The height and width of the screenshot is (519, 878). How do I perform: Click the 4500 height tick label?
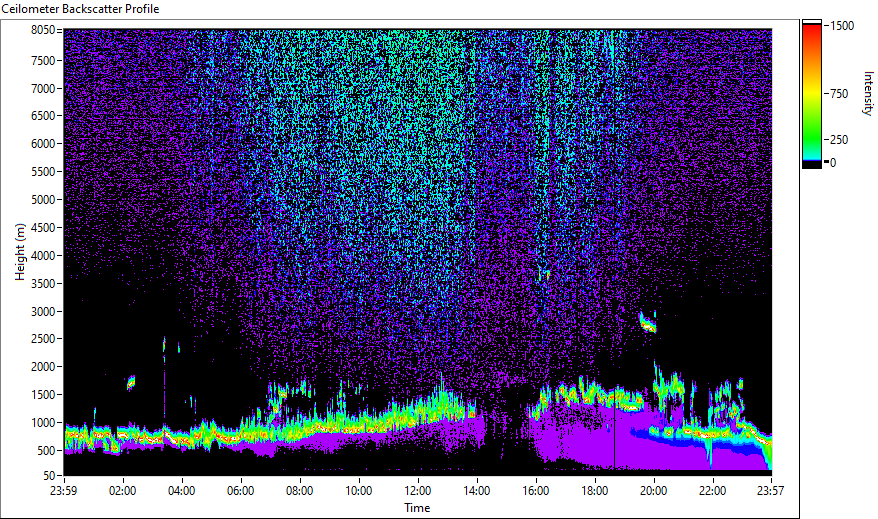point(43,228)
